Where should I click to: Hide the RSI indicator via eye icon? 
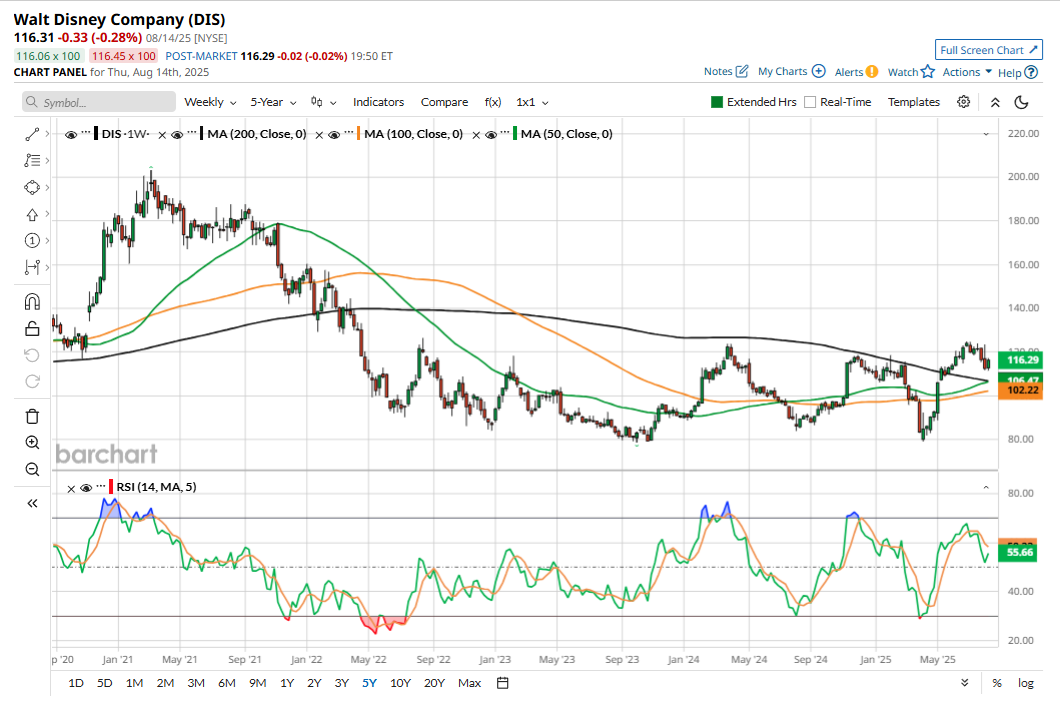click(86, 488)
